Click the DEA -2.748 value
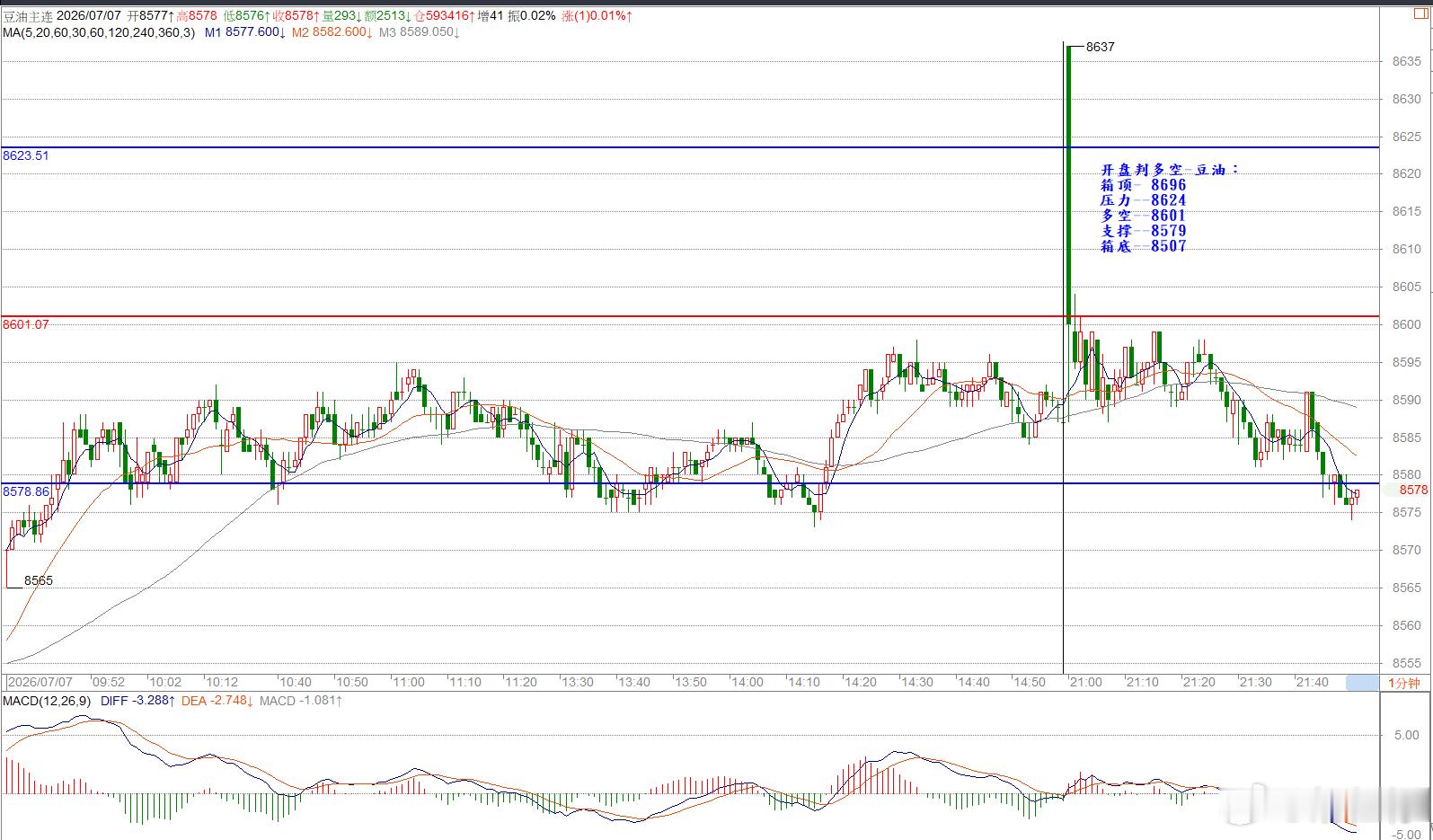Screen dimensions: 1433x840 [x=217, y=701]
